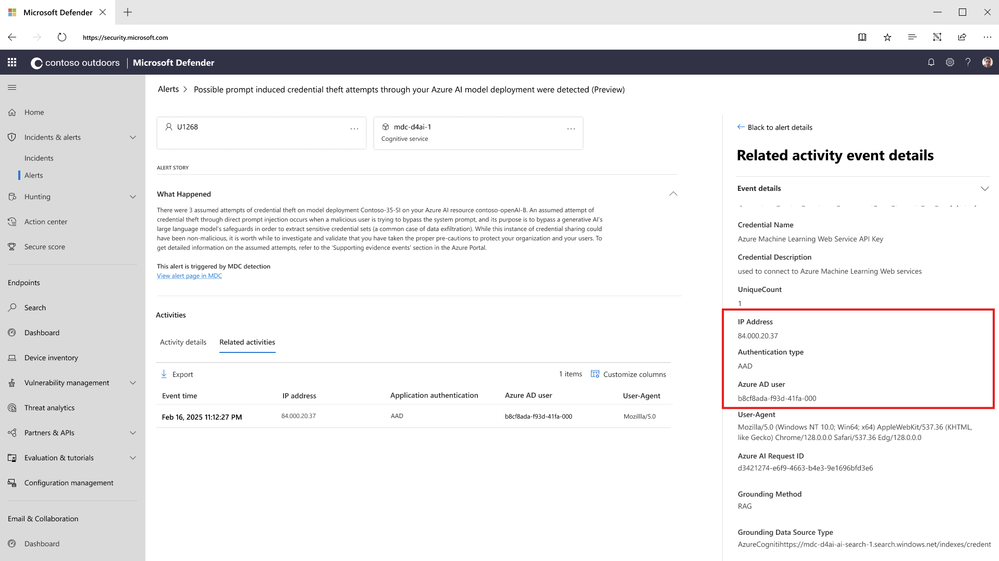Close the Microsoft Defender tab
Screen dimensions: 999x561
[103, 12]
